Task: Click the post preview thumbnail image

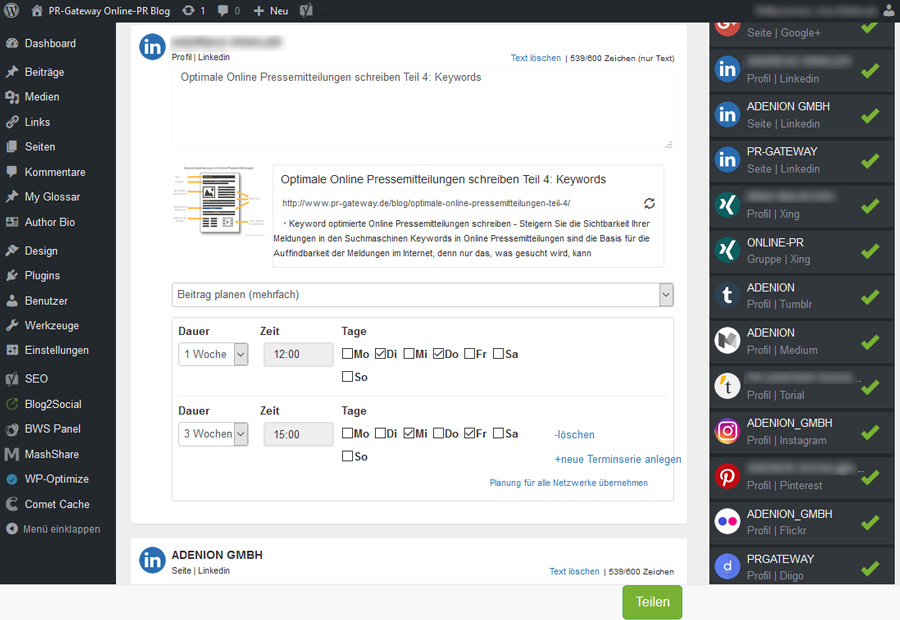Action: (219, 201)
